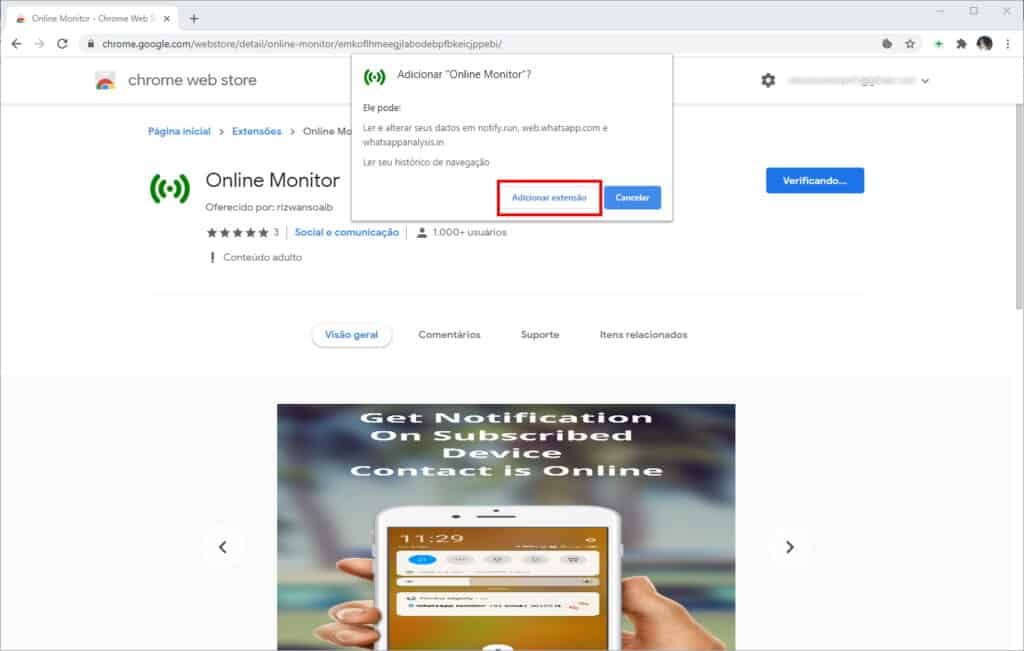Open the Extensões breadcrumb link
This screenshot has width=1024, height=651.
pyautogui.click(x=257, y=131)
